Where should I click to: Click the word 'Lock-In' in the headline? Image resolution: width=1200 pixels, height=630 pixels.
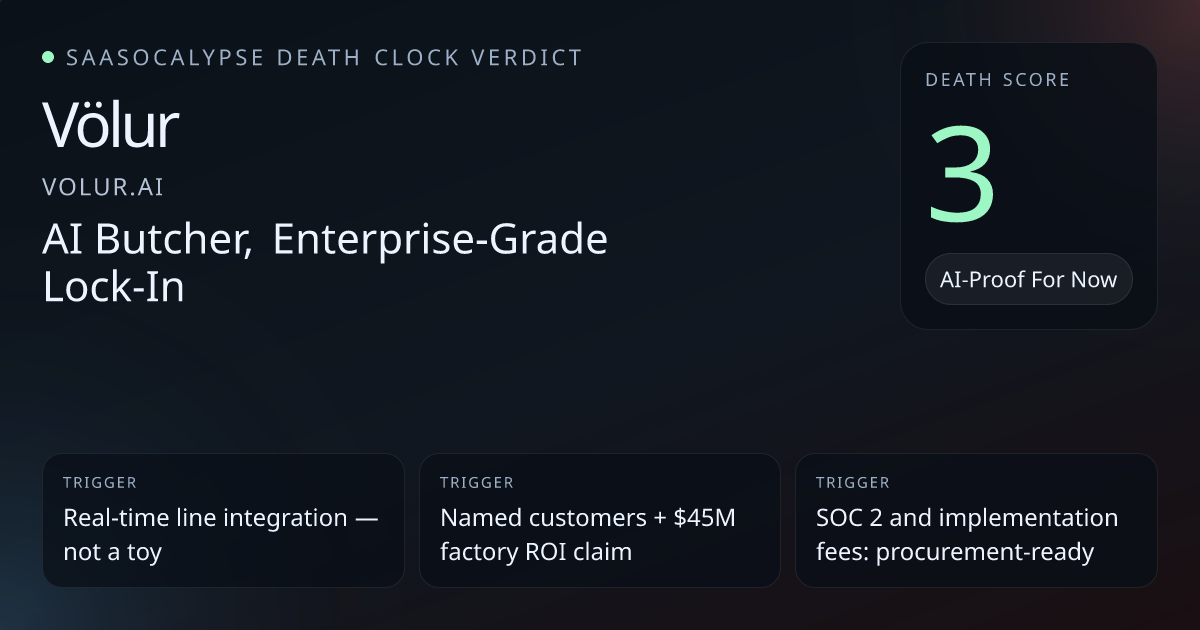click(113, 288)
